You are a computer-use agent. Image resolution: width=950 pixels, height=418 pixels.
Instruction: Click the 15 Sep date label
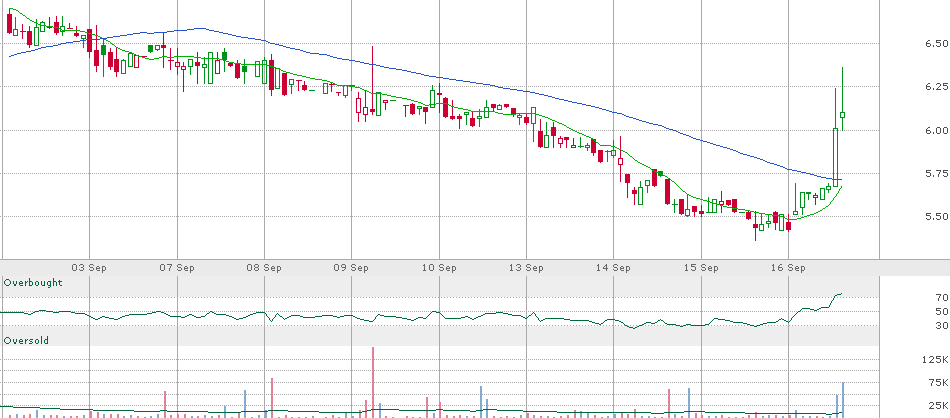click(700, 268)
